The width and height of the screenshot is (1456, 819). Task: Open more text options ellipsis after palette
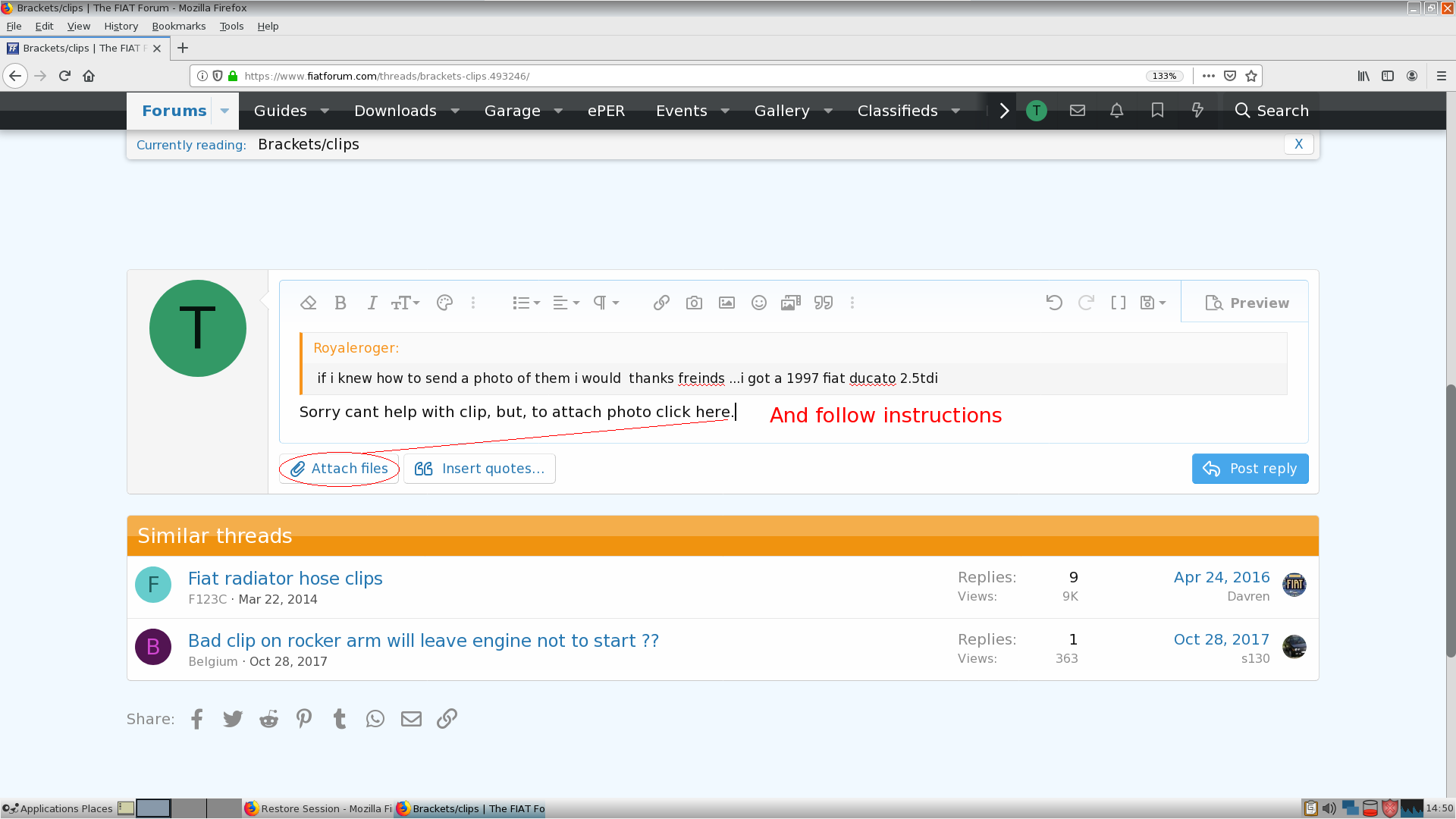click(x=473, y=303)
